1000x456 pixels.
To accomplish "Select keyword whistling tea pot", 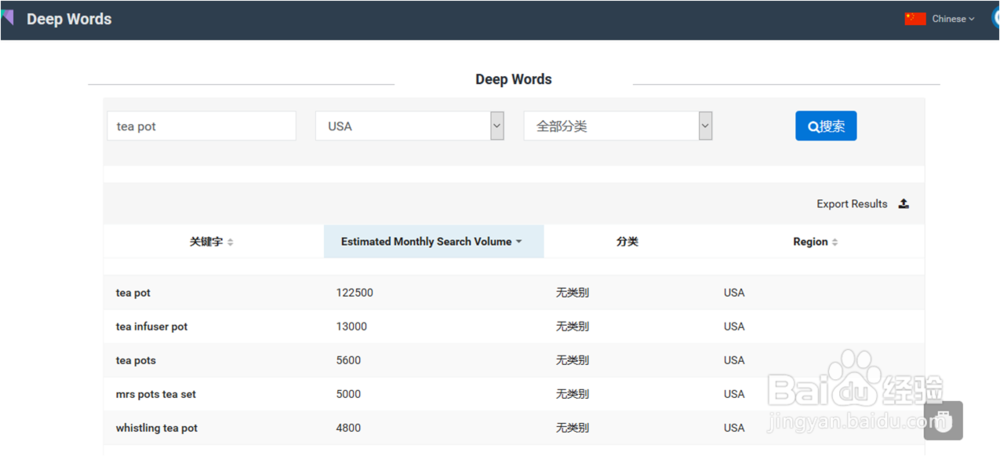I will coord(157,428).
